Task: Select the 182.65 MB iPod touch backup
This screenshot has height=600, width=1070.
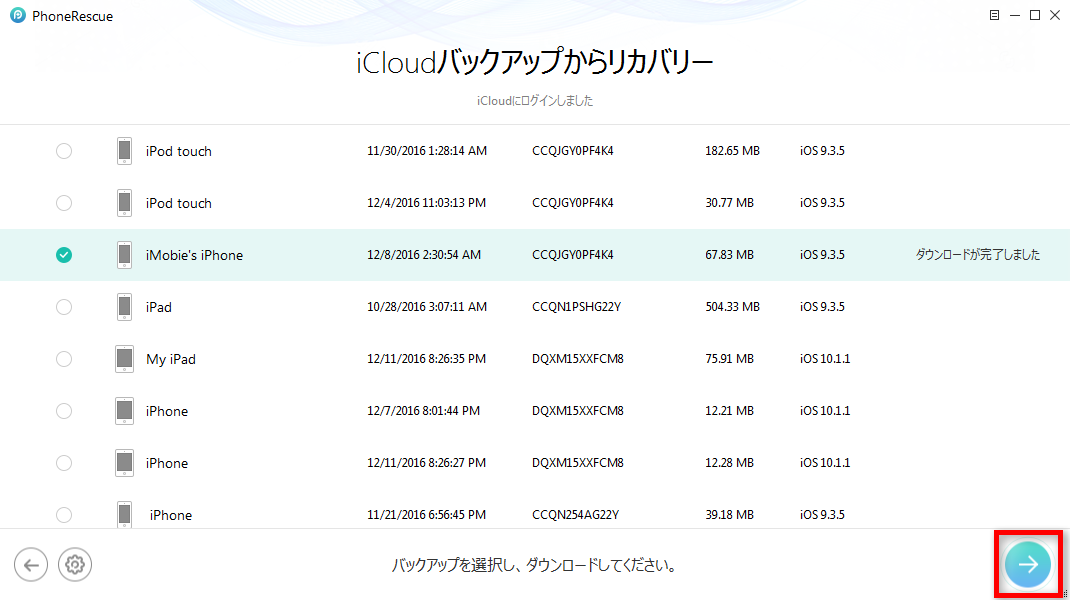Action: point(64,151)
